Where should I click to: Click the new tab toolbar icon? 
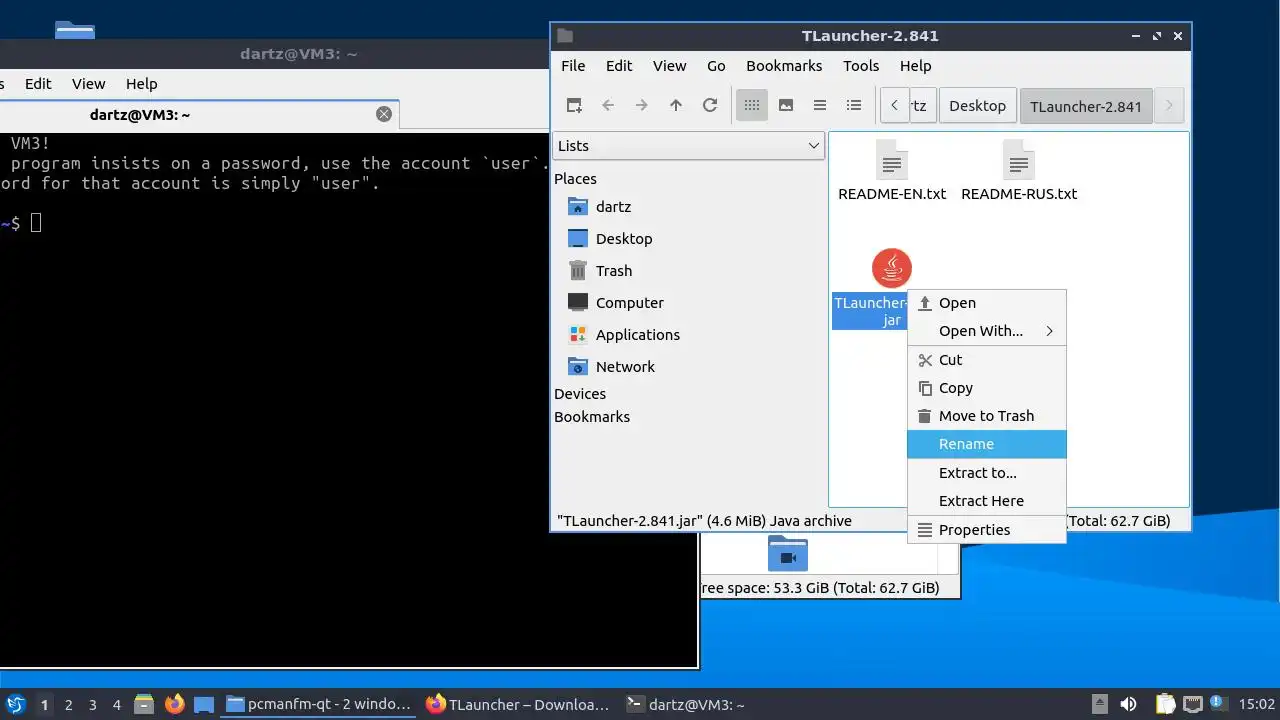point(574,105)
